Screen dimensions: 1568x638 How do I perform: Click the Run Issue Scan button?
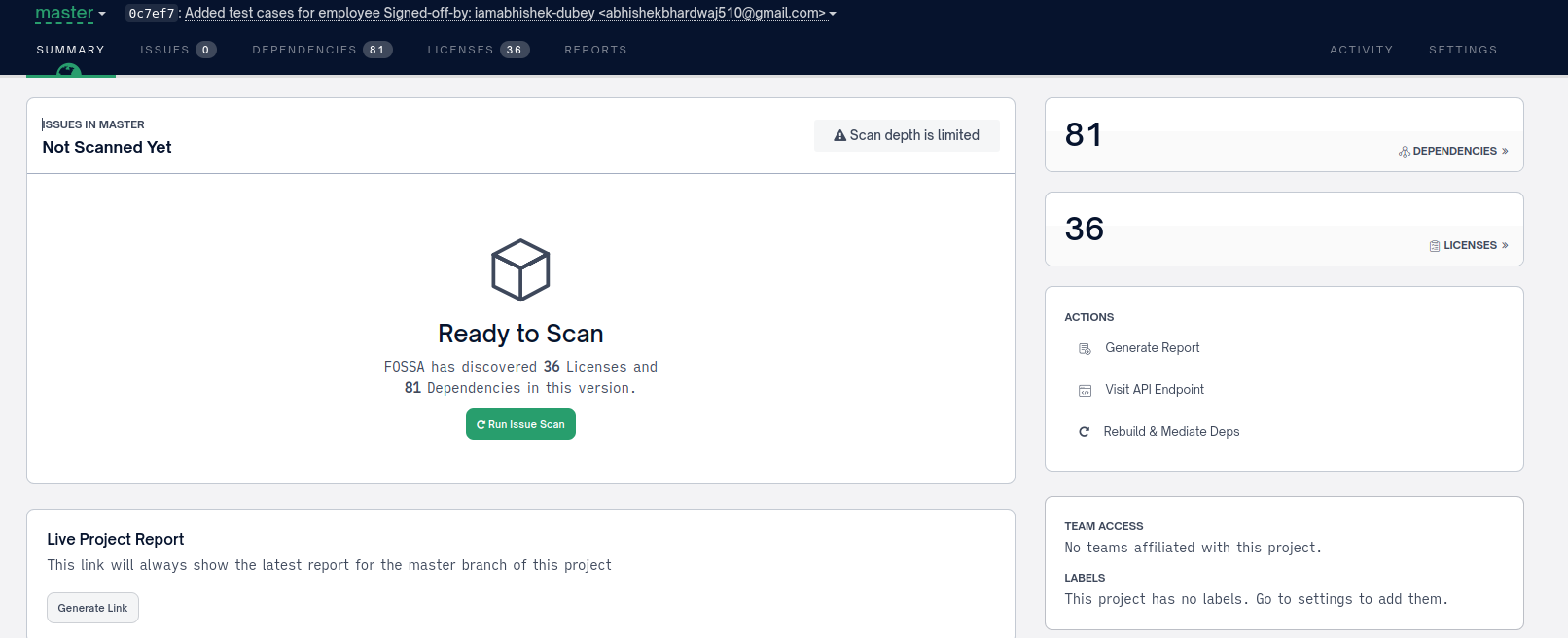[520, 424]
